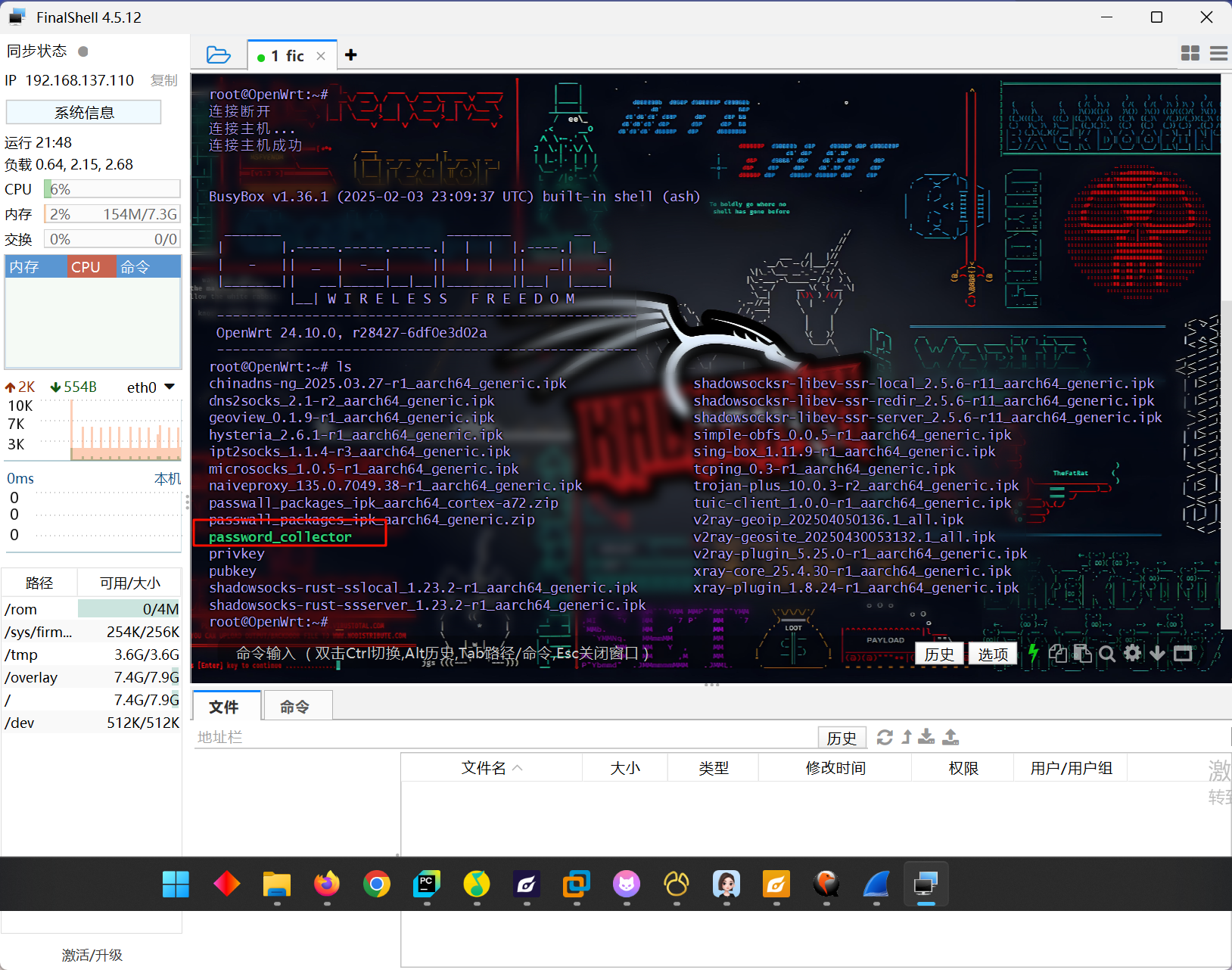Close the '1 fic' session tab
Image resolution: width=1232 pixels, height=970 pixels.
(x=321, y=56)
